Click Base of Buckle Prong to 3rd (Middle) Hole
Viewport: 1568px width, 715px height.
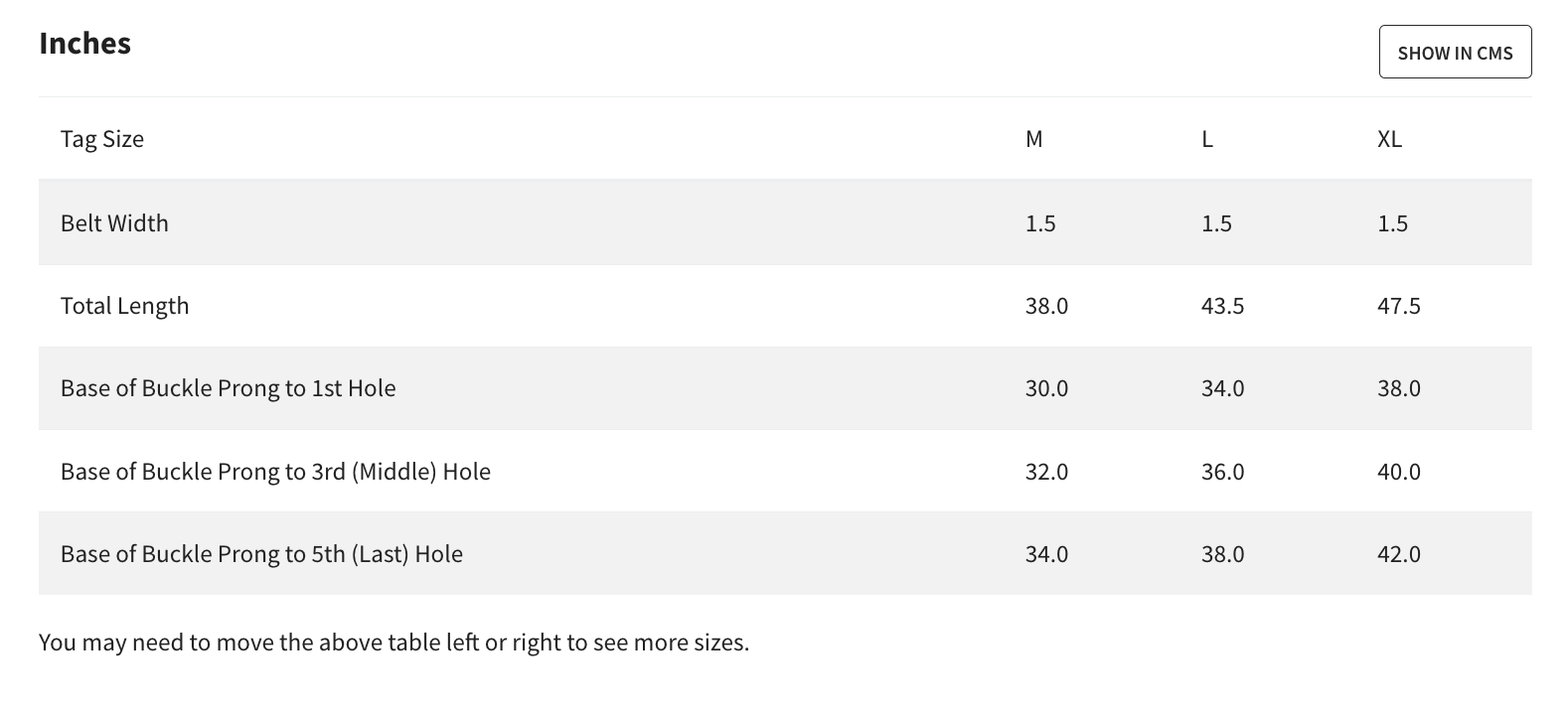[275, 472]
